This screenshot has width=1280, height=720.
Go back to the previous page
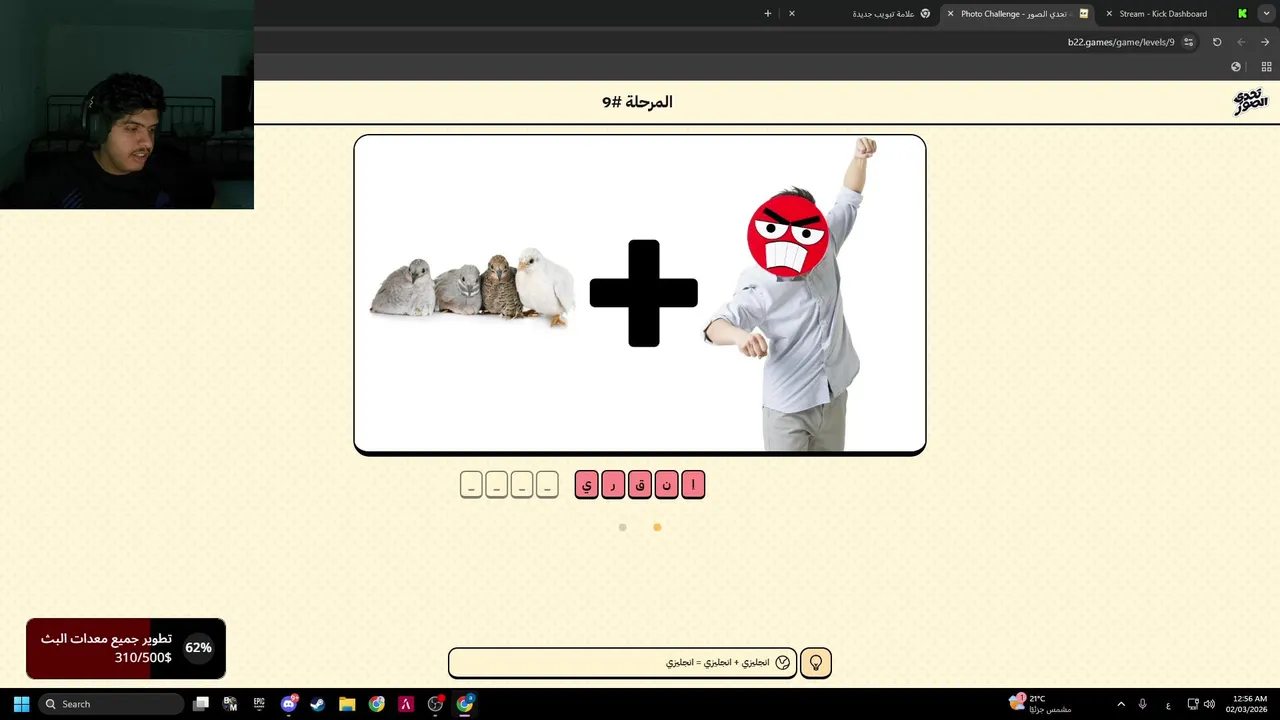pyautogui.click(x=1265, y=42)
